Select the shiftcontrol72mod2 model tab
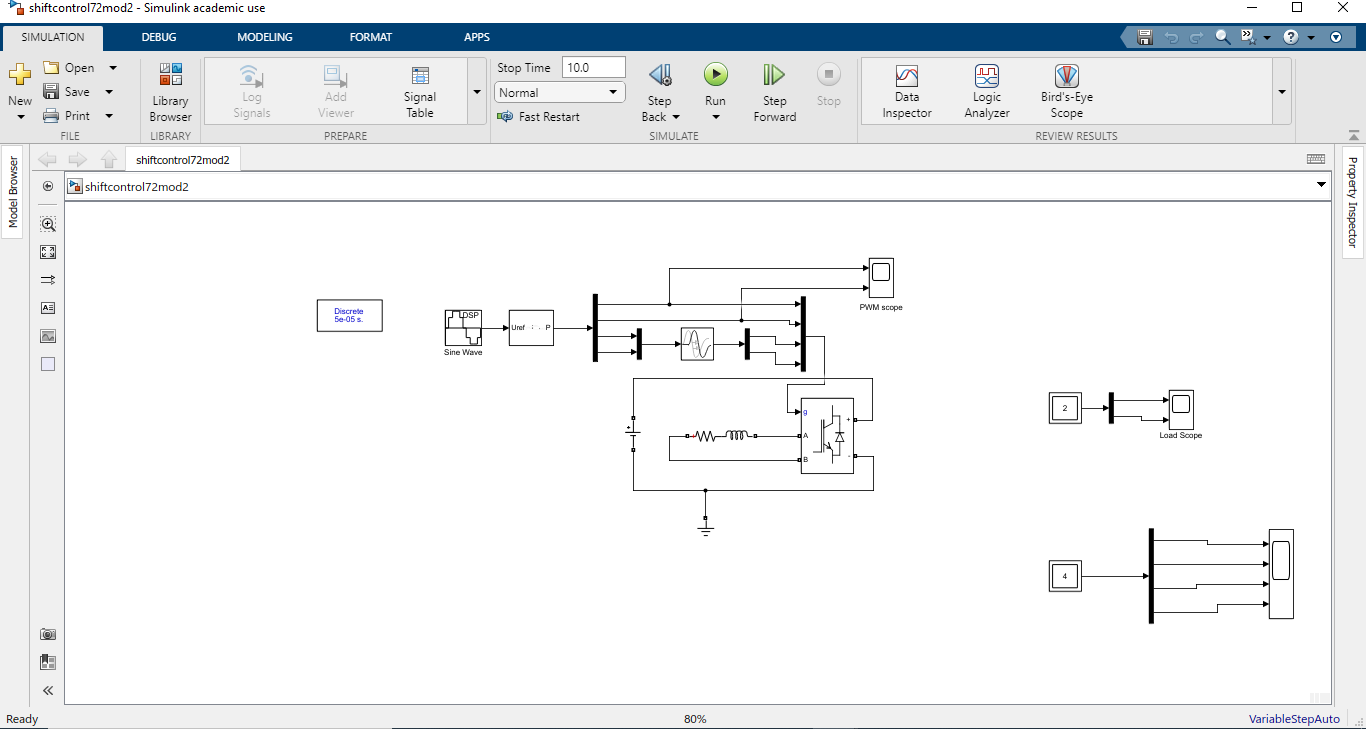 183,159
